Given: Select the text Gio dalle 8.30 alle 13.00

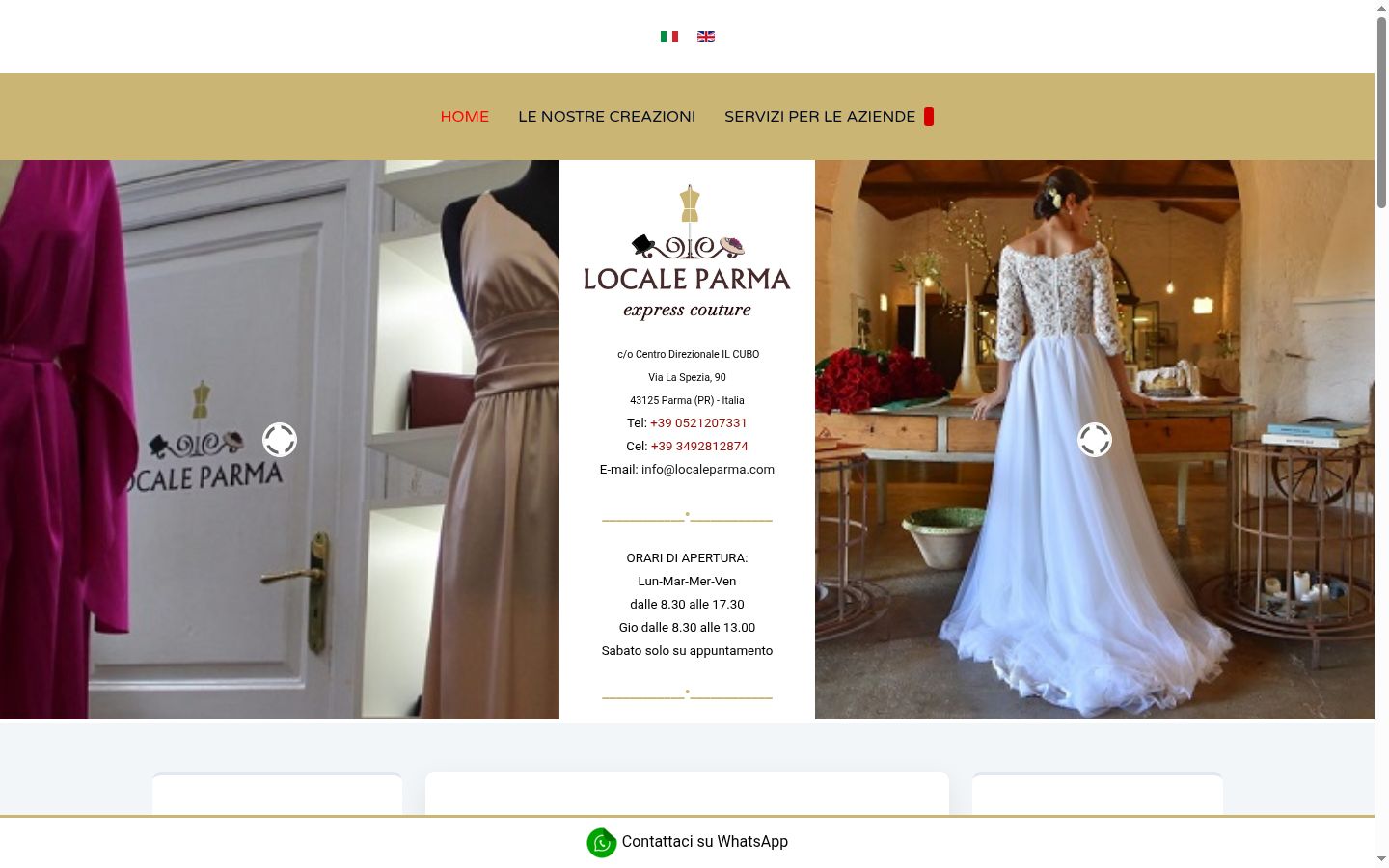Looking at the screenshot, I should pyautogui.click(x=687, y=628).
